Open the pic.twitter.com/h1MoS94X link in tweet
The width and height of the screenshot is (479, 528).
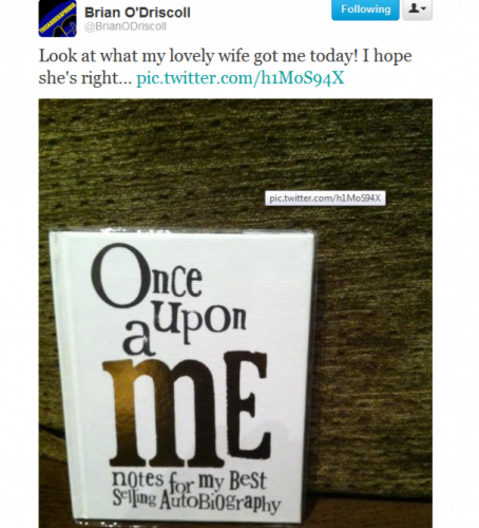click(x=240, y=78)
